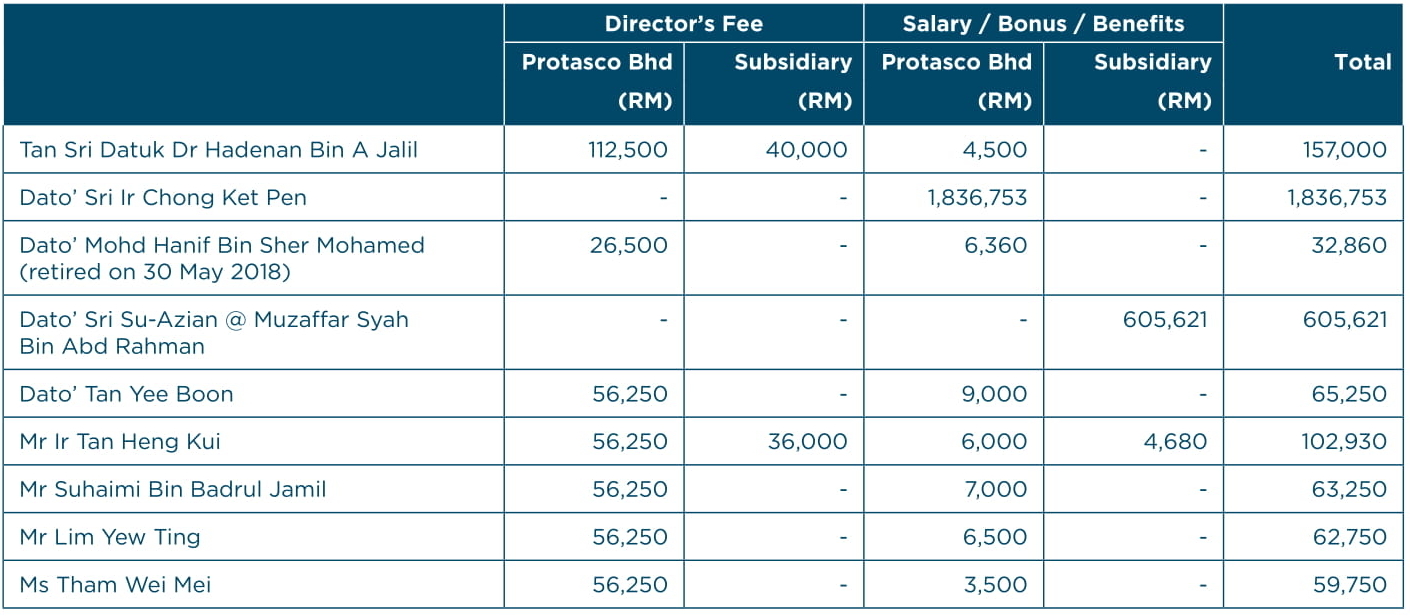The height and width of the screenshot is (616, 1410).
Task: Click the Mr Ir Tan Heng Kui row label
Action: click(120, 442)
